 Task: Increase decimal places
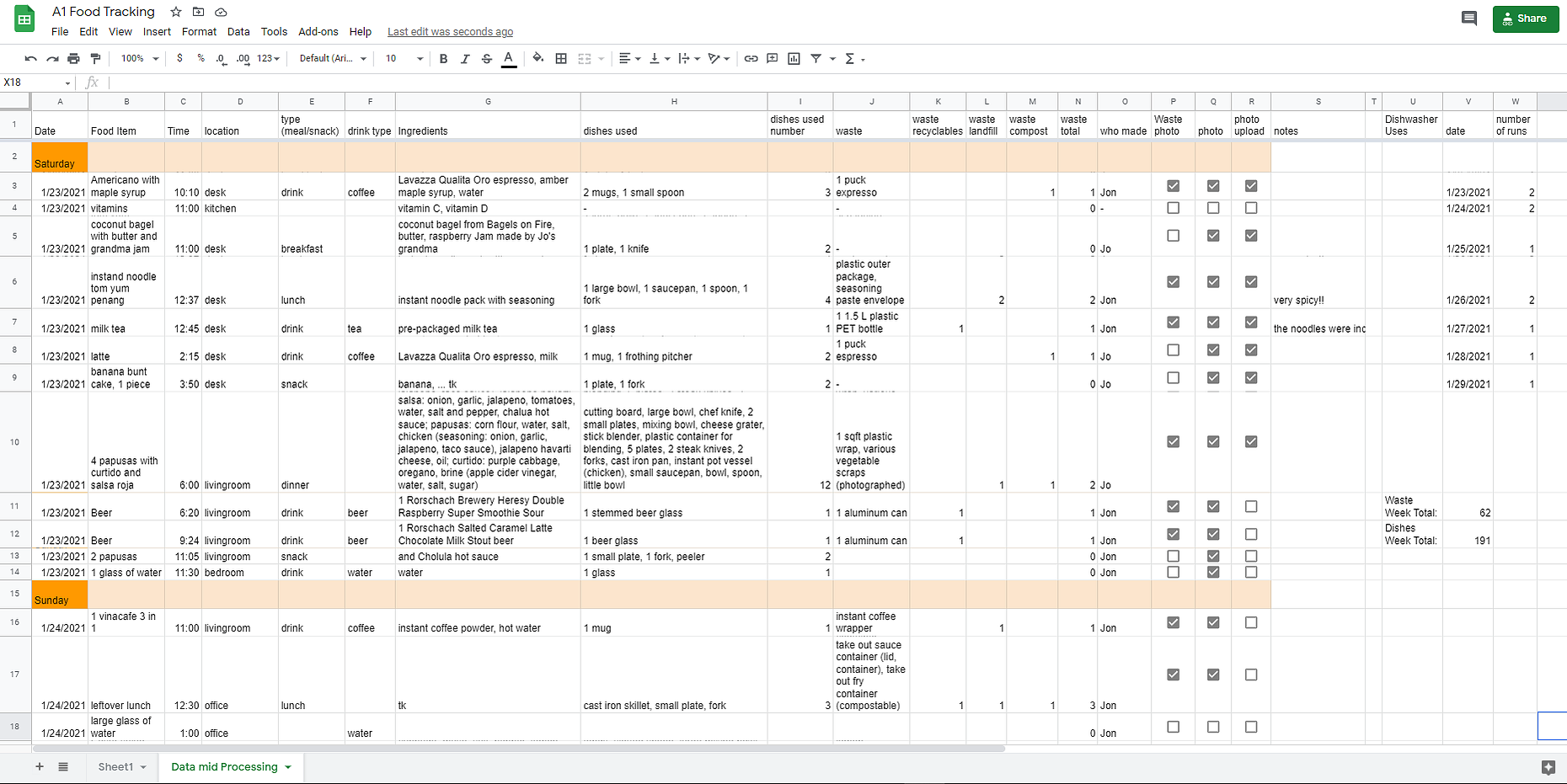tap(243, 58)
